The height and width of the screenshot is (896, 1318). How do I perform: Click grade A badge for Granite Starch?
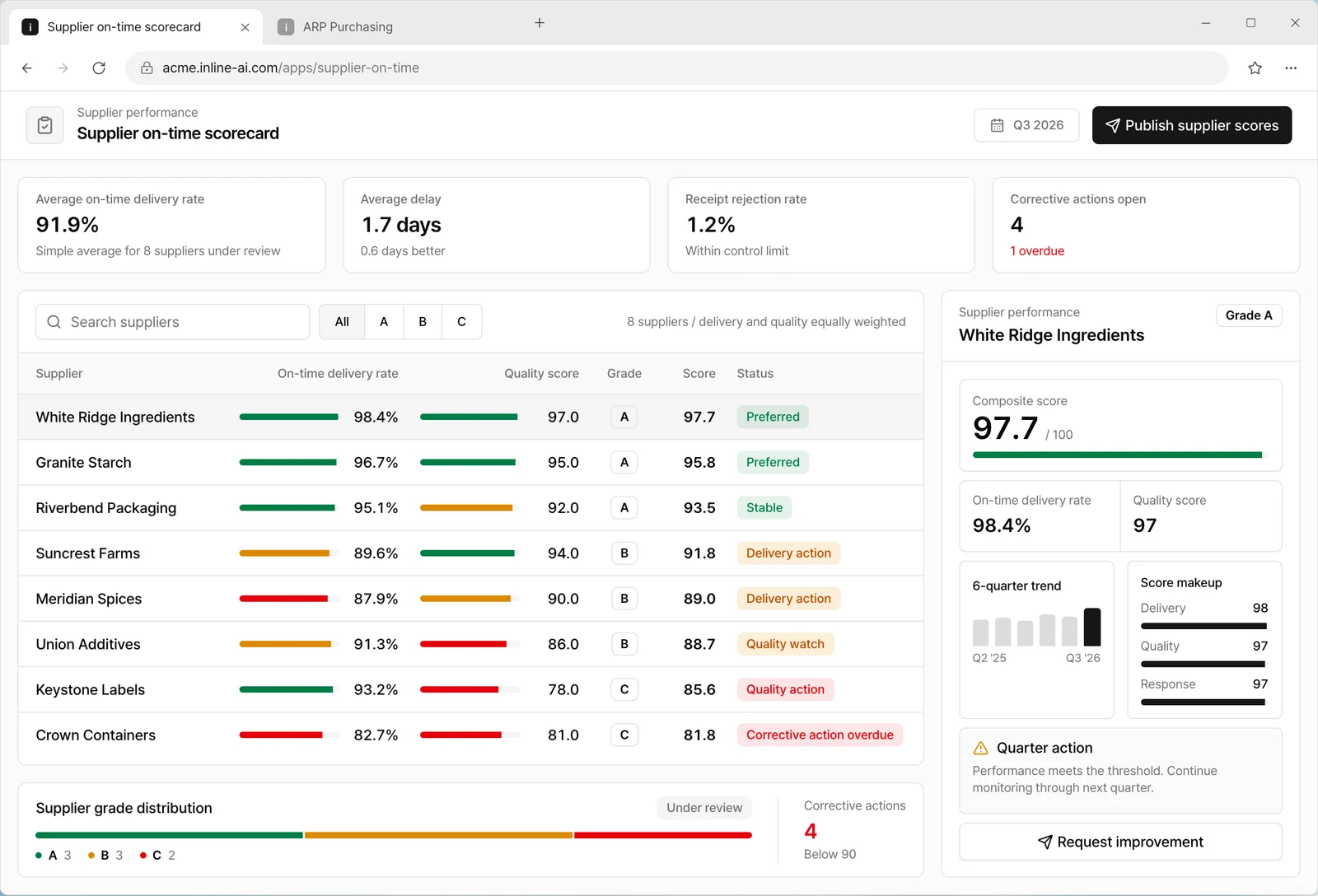click(624, 463)
